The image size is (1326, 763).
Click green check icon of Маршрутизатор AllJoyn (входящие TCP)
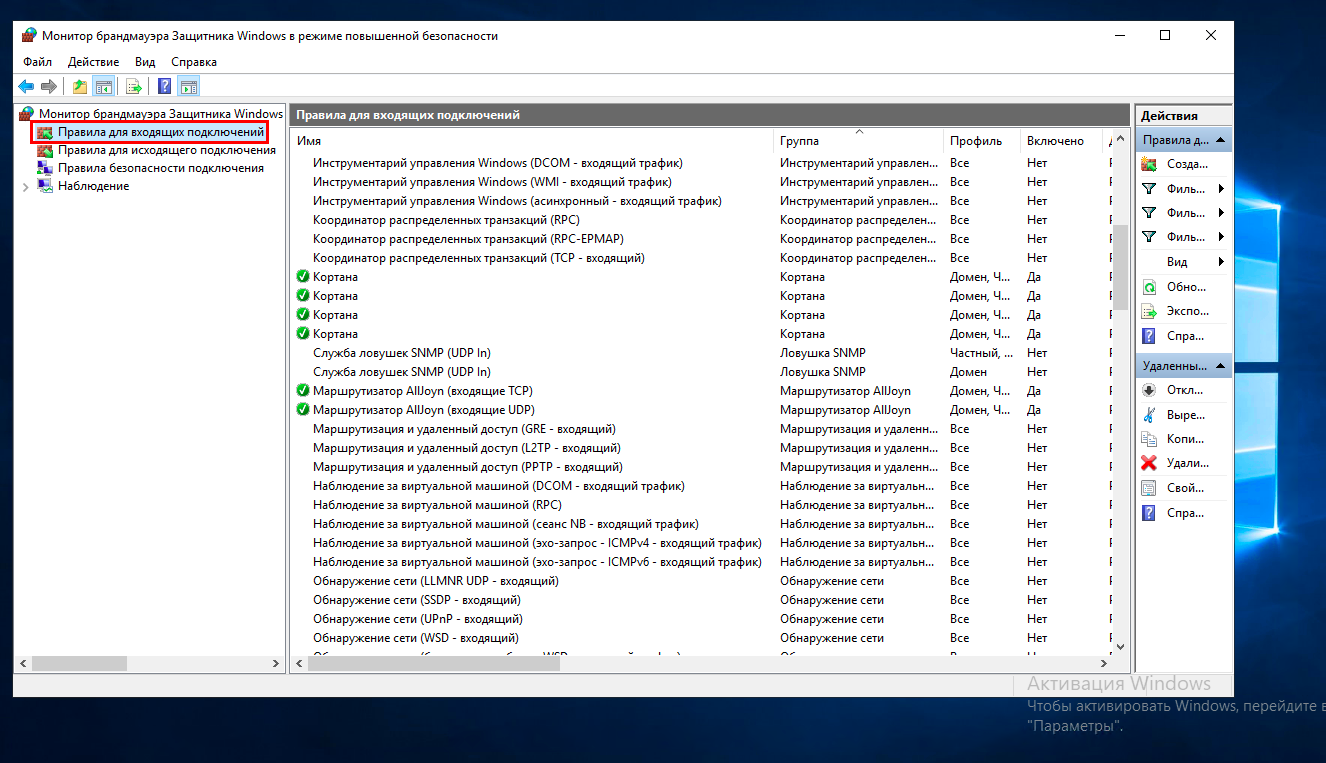point(303,391)
